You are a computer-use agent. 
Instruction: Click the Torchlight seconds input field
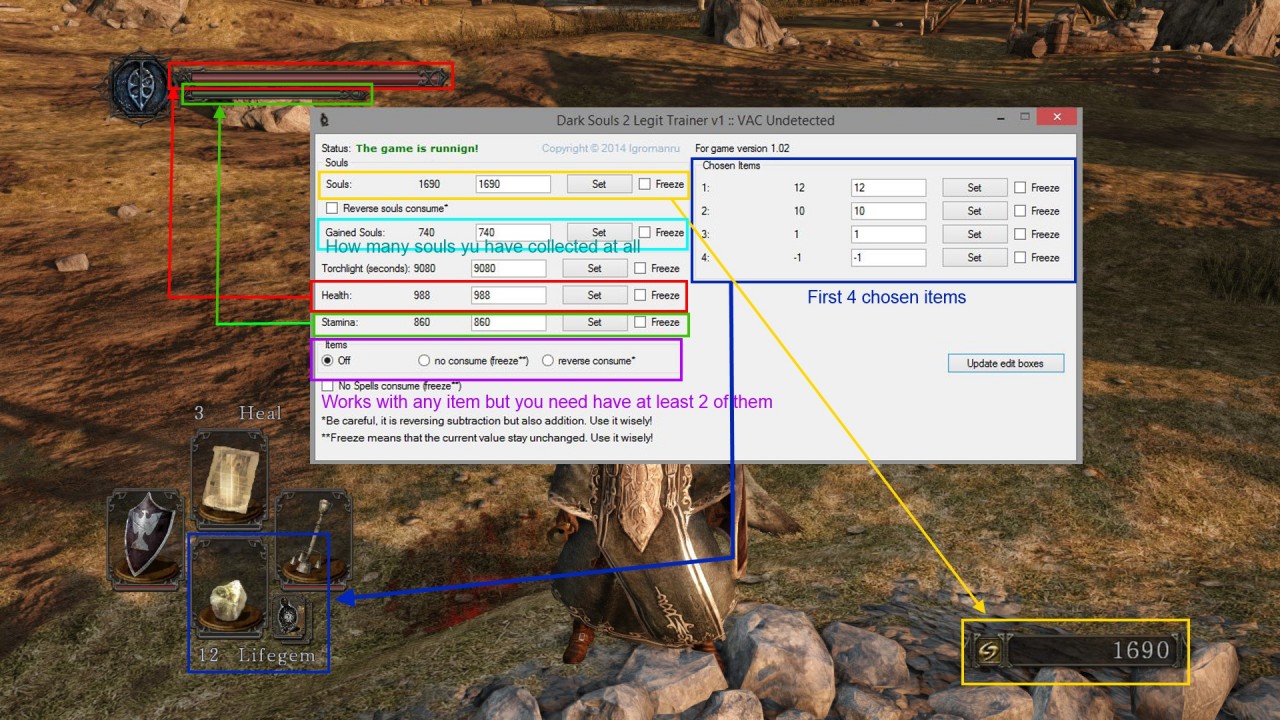pyautogui.click(x=508, y=268)
